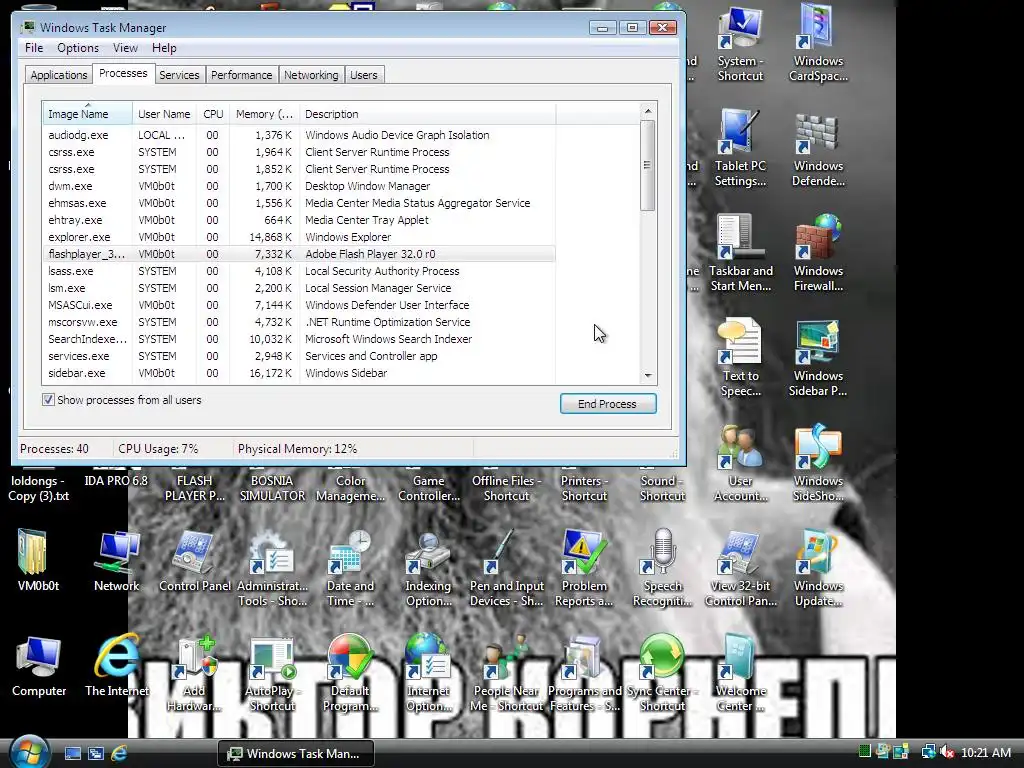This screenshot has width=1024, height=768.
Task: Select the Welcome Center desktop icon
Action: point(740,673)
